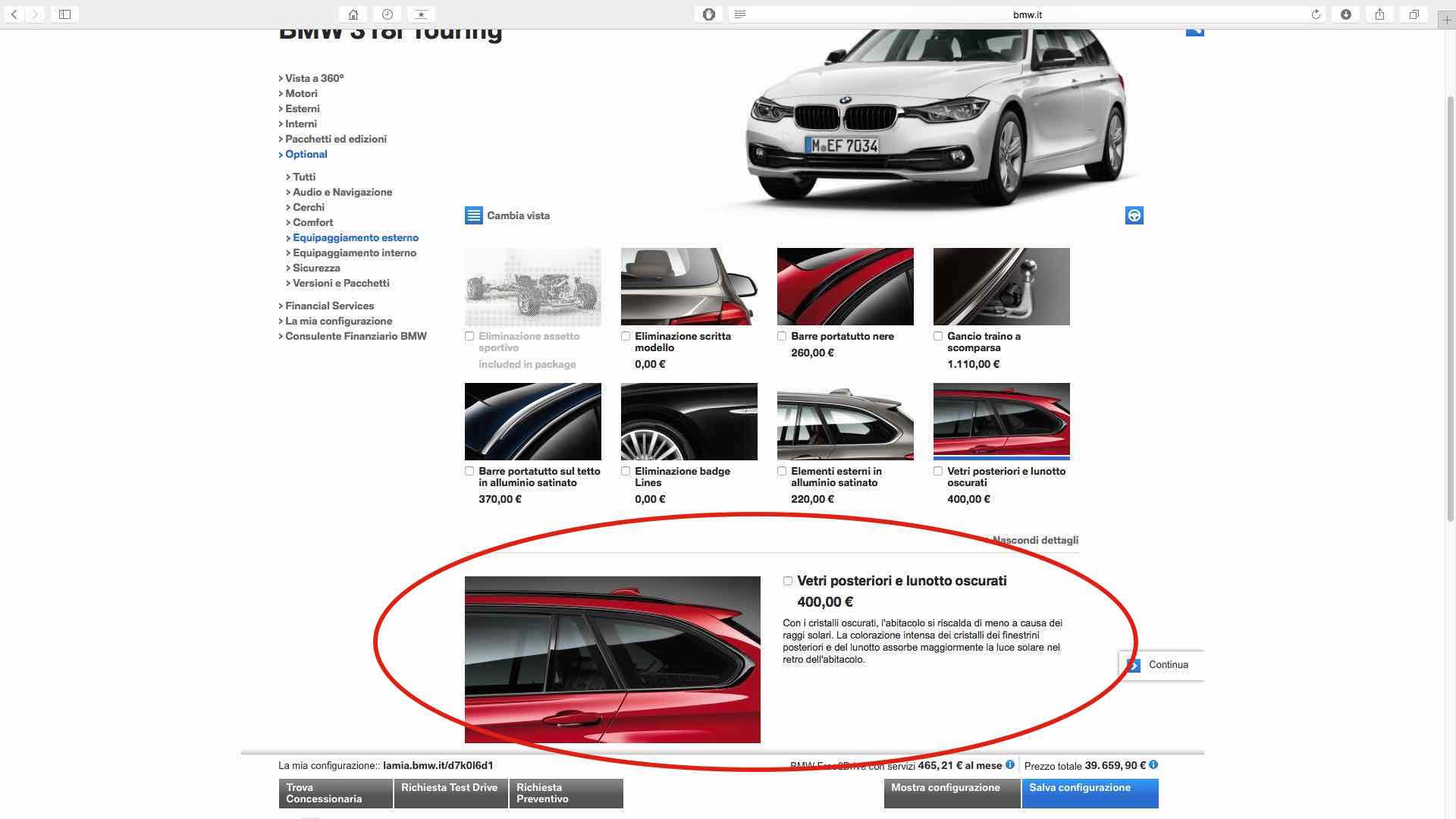Viewport: 1456px width, 819px height.
Task: Expand Pacchetti ed edizioni section
Action: click(x=335, y=139)
